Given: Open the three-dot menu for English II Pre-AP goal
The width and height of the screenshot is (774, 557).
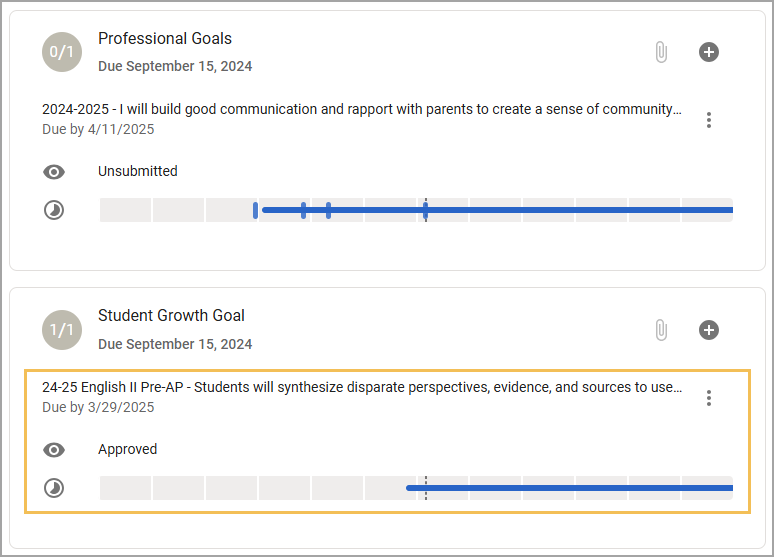Looking at the screenshot, I should click(x=708, y=398).
